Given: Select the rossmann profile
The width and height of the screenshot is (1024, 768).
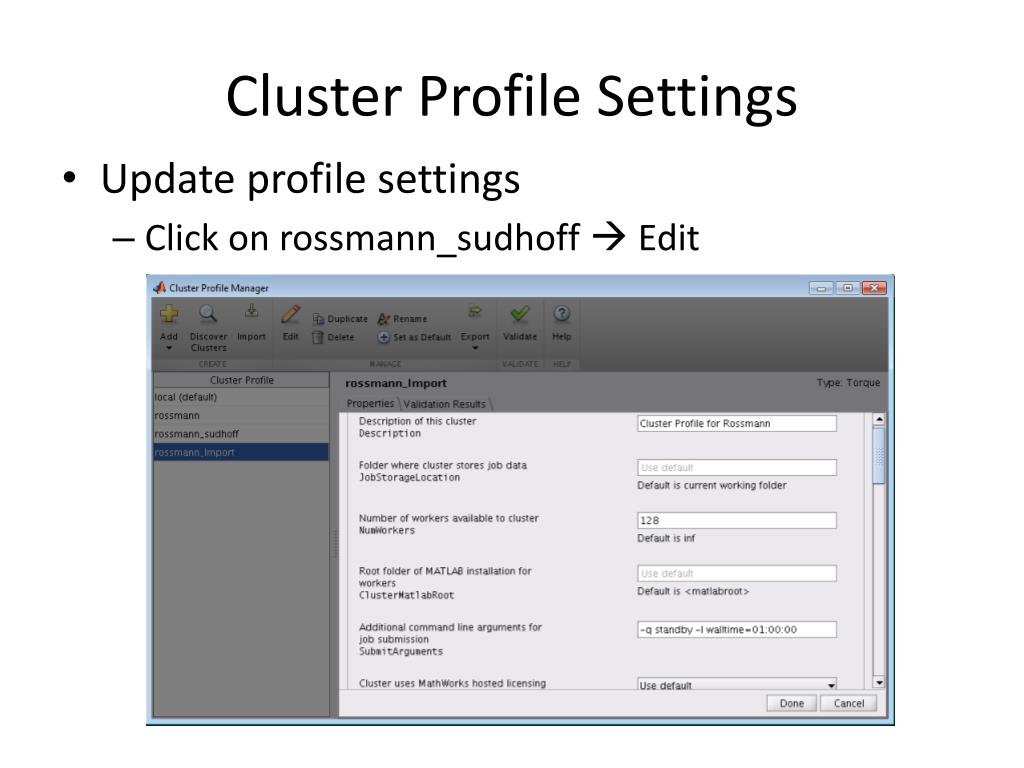Looking at the screenshot, I should (241, 415).
